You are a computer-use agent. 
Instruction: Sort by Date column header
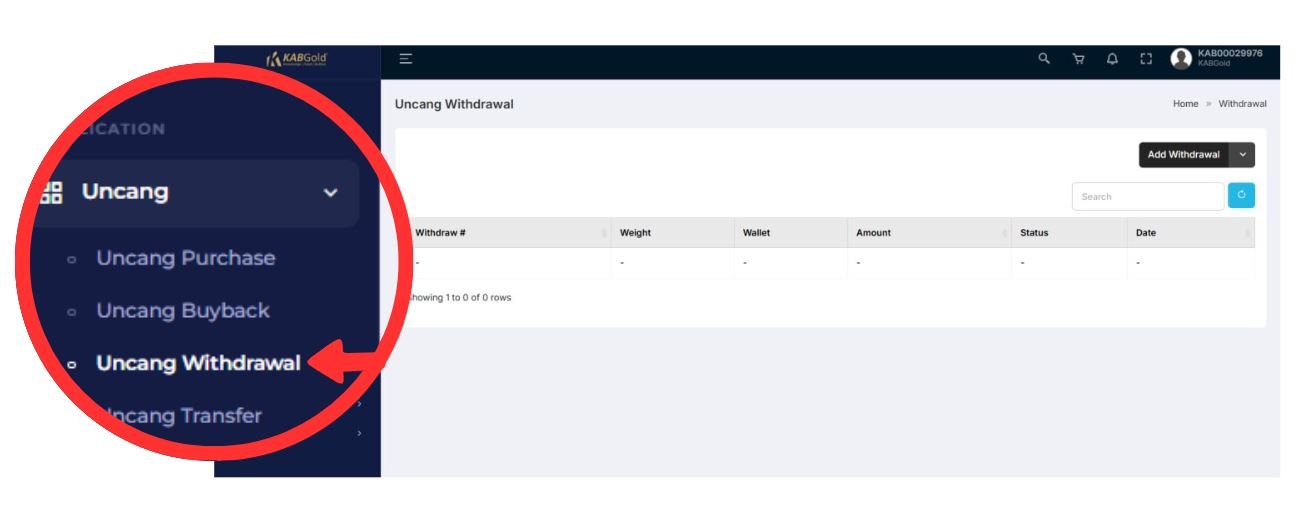pos(1191,233)
